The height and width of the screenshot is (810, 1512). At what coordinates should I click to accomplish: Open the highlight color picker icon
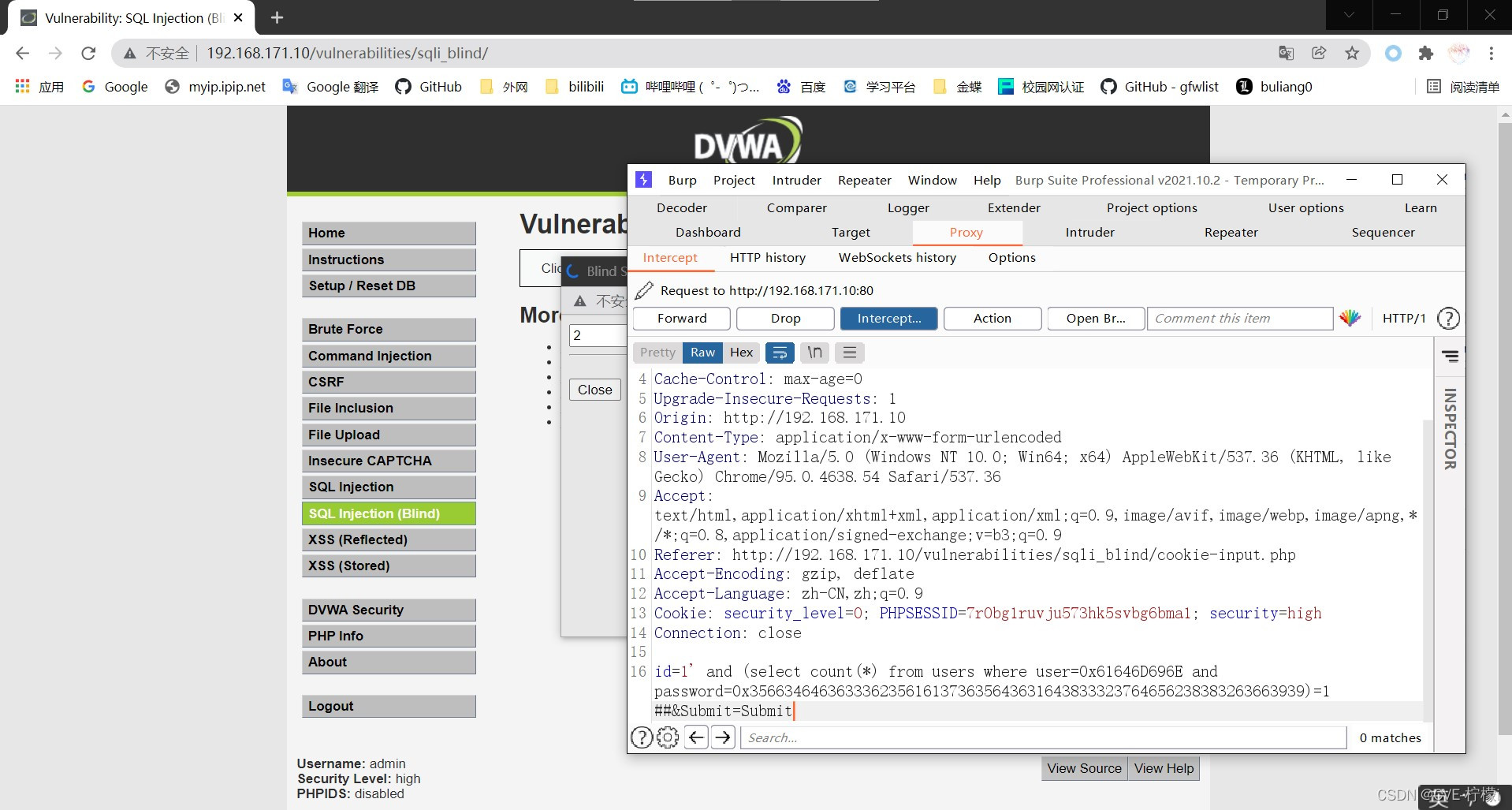pos(1350,318)
